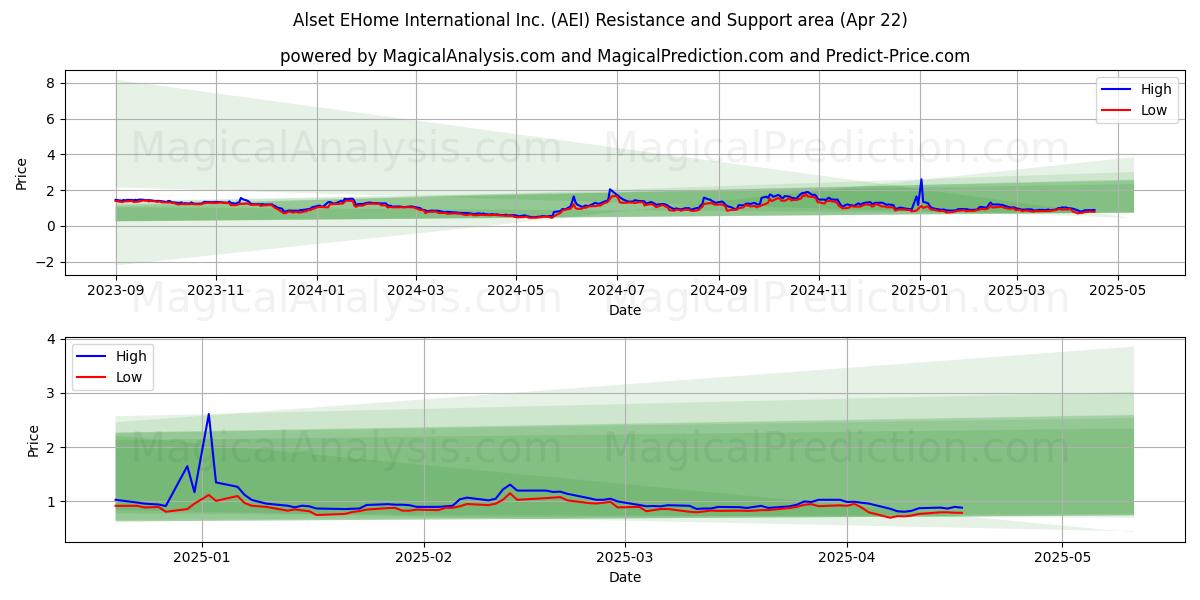Screen dimensions: 1200x600
Task: Click the 'powered by MagicalAnalysis.com' subtitle line
Action: point(625,56)
